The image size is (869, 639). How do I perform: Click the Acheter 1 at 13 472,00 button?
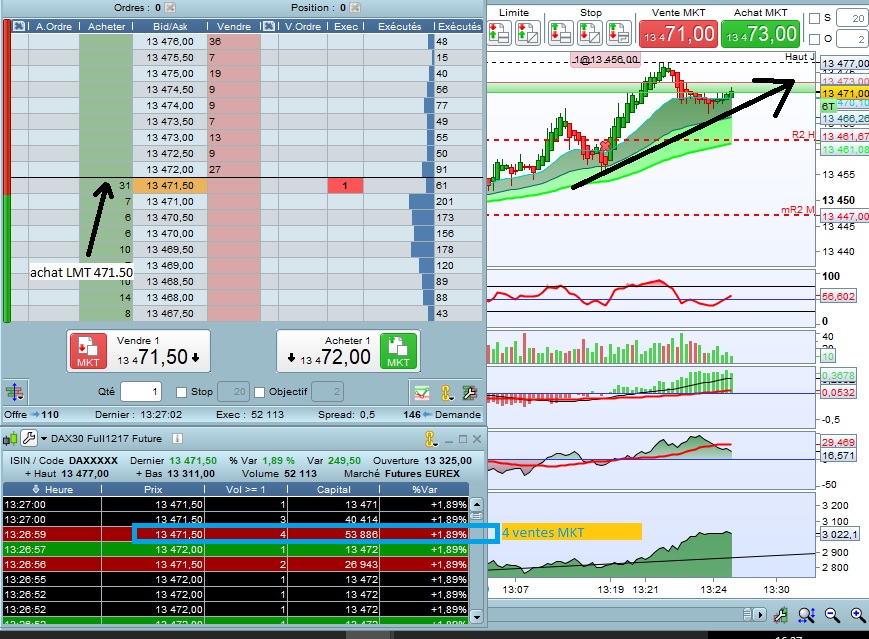(x=348, y=351)
